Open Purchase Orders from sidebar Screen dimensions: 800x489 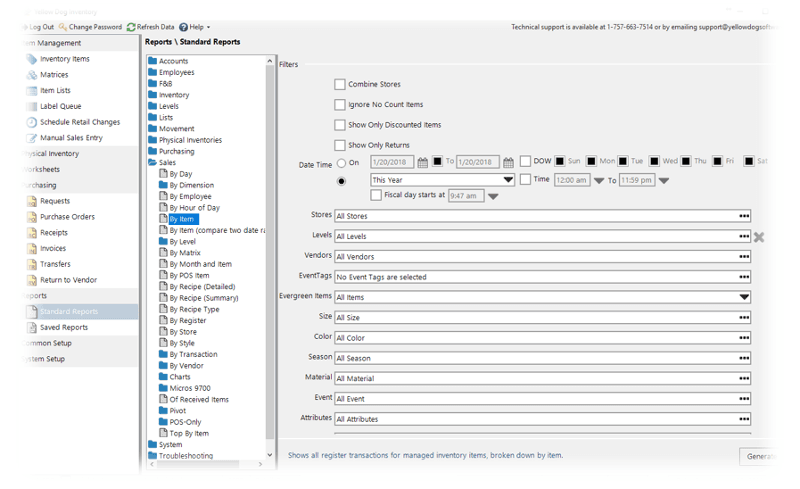67,217
